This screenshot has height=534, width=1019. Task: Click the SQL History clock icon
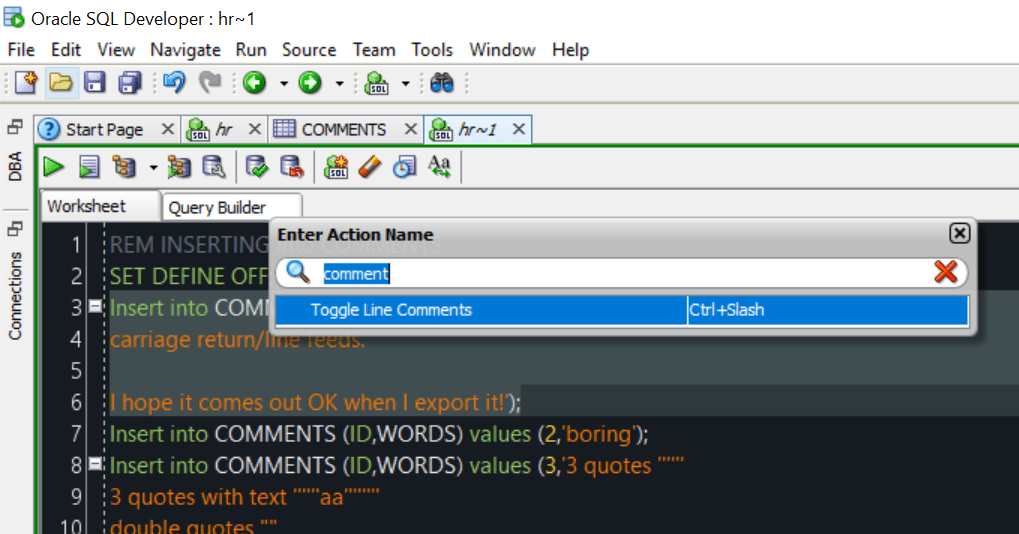(404, 167)
